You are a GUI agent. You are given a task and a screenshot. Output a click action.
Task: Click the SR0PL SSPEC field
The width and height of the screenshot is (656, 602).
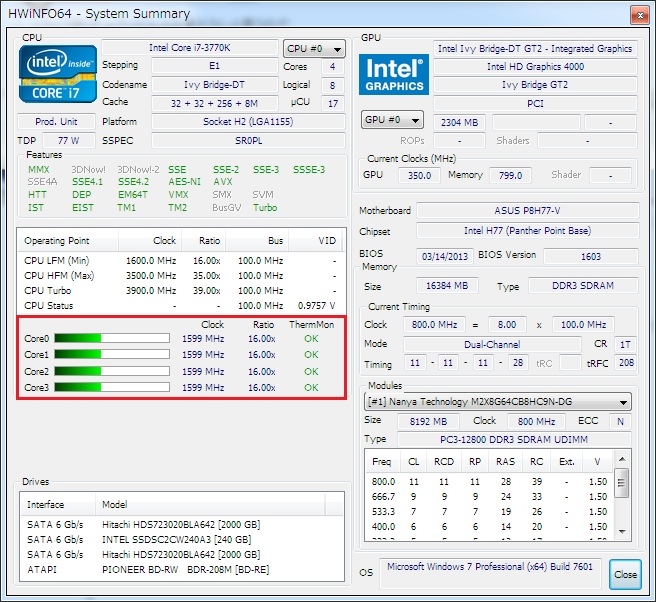click(248, 141)
